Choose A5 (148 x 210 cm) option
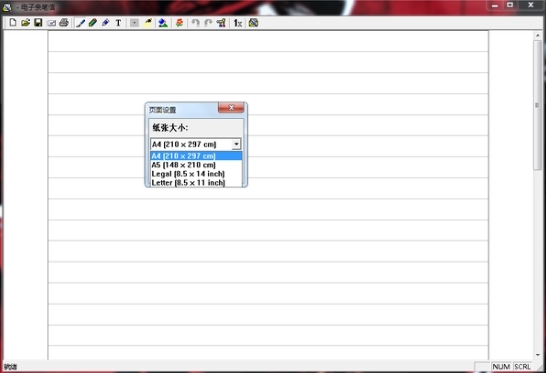This screenshot has height=373, width=546. tap(196, 165)
